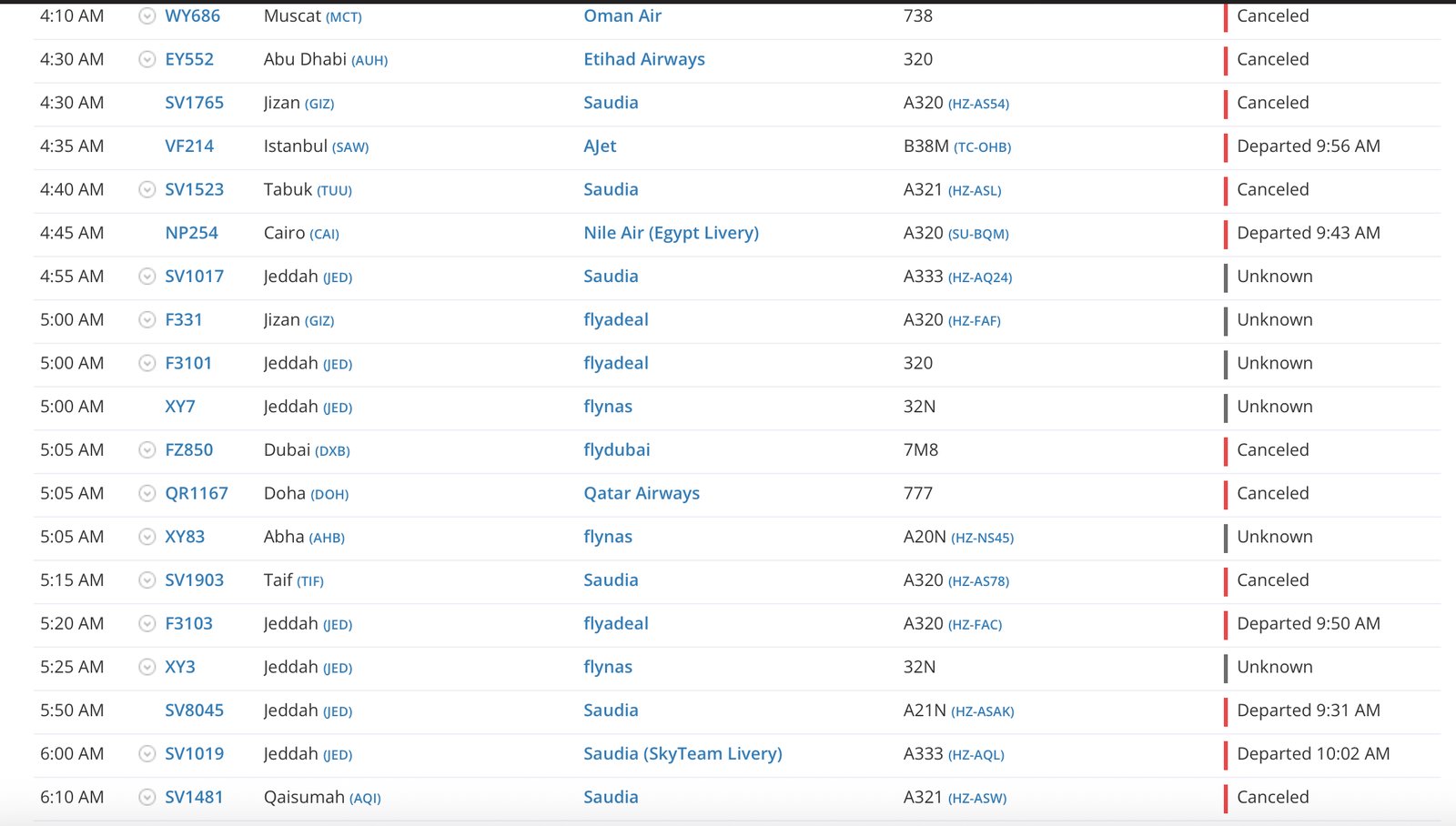Expand the chevron icon next to XY83

(x=147, y=537)
